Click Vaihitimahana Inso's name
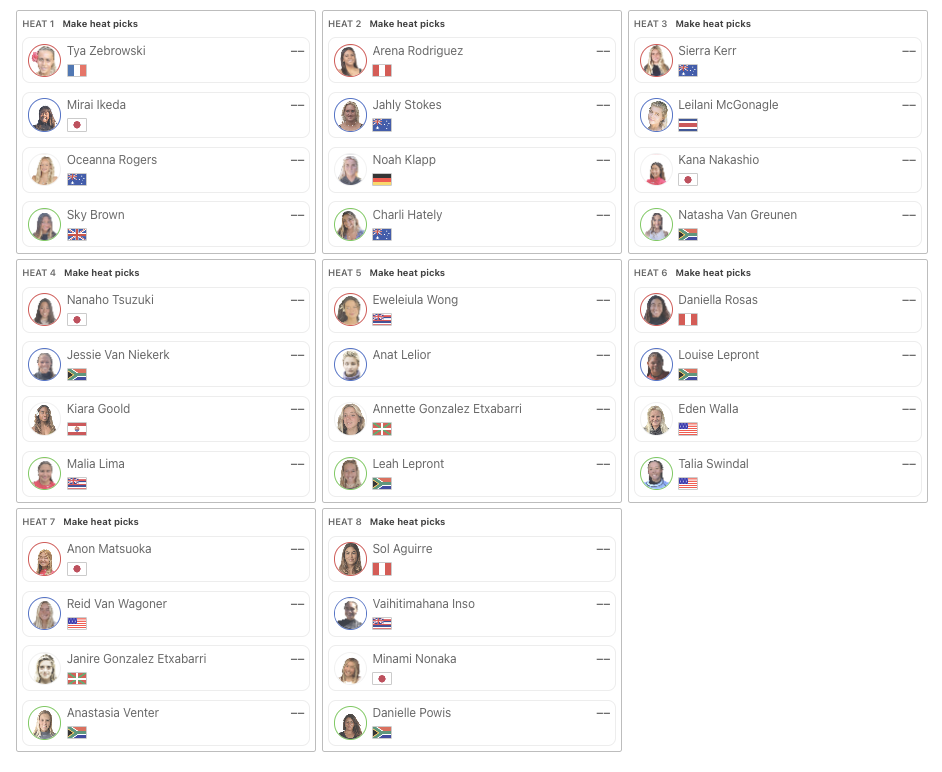This screenshot has width=942, height=772. click(424, 604)
